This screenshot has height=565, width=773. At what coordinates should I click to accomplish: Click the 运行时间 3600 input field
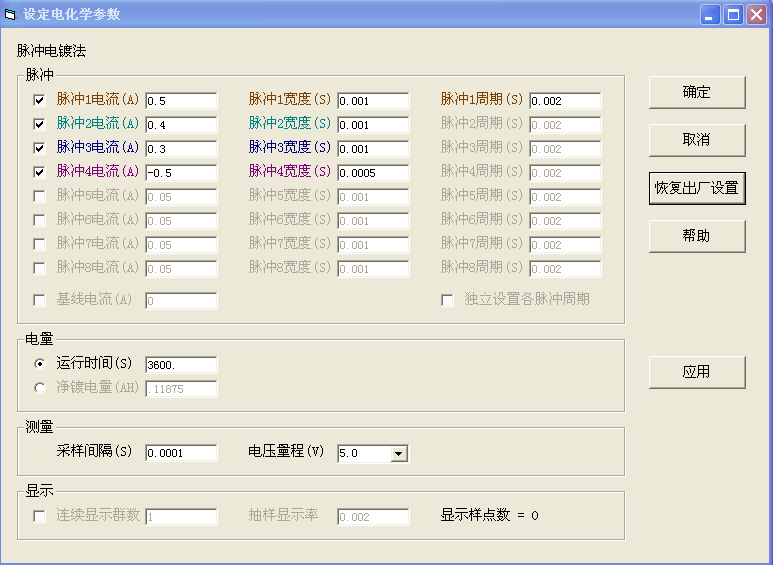pos(181,365)
